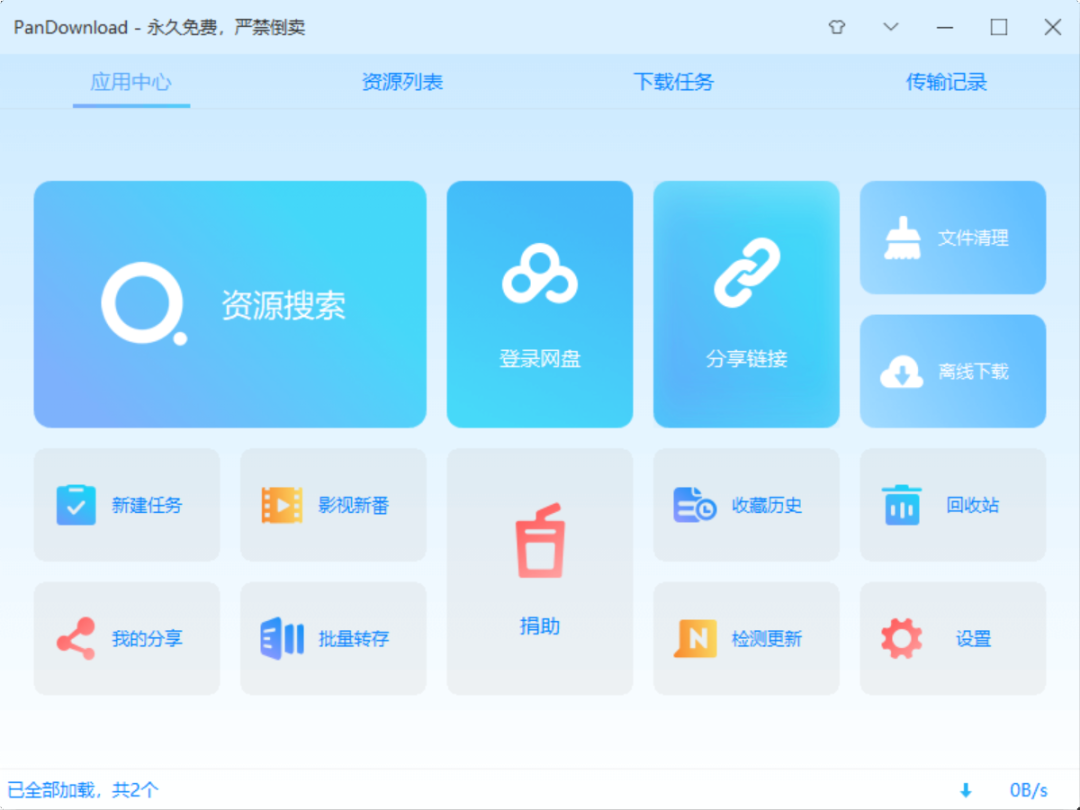Expand the title bar dropdown chevron
The width and height of the screenshot is (1080, 810).
click(891, 27)
